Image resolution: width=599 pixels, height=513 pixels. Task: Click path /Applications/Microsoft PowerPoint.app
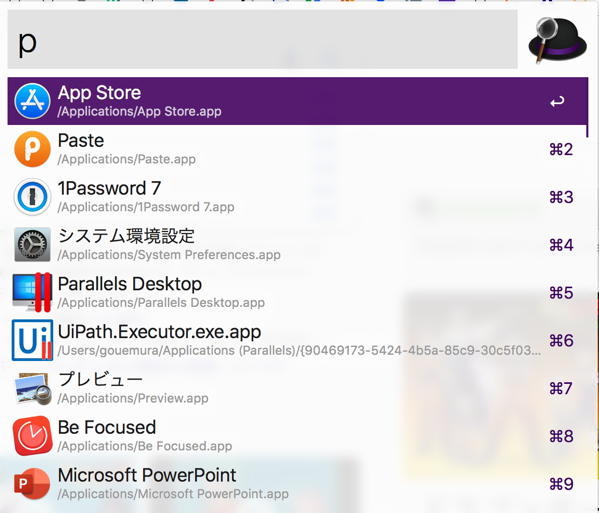click(x=173, y=494)
